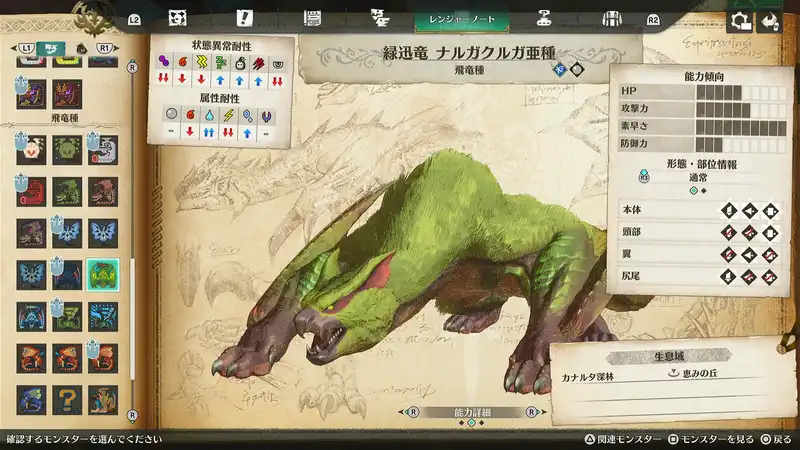This screenshot has height=450, width=800.
Task: Open the exclamation mark tab in top bar
Action: tap(244, 18)
